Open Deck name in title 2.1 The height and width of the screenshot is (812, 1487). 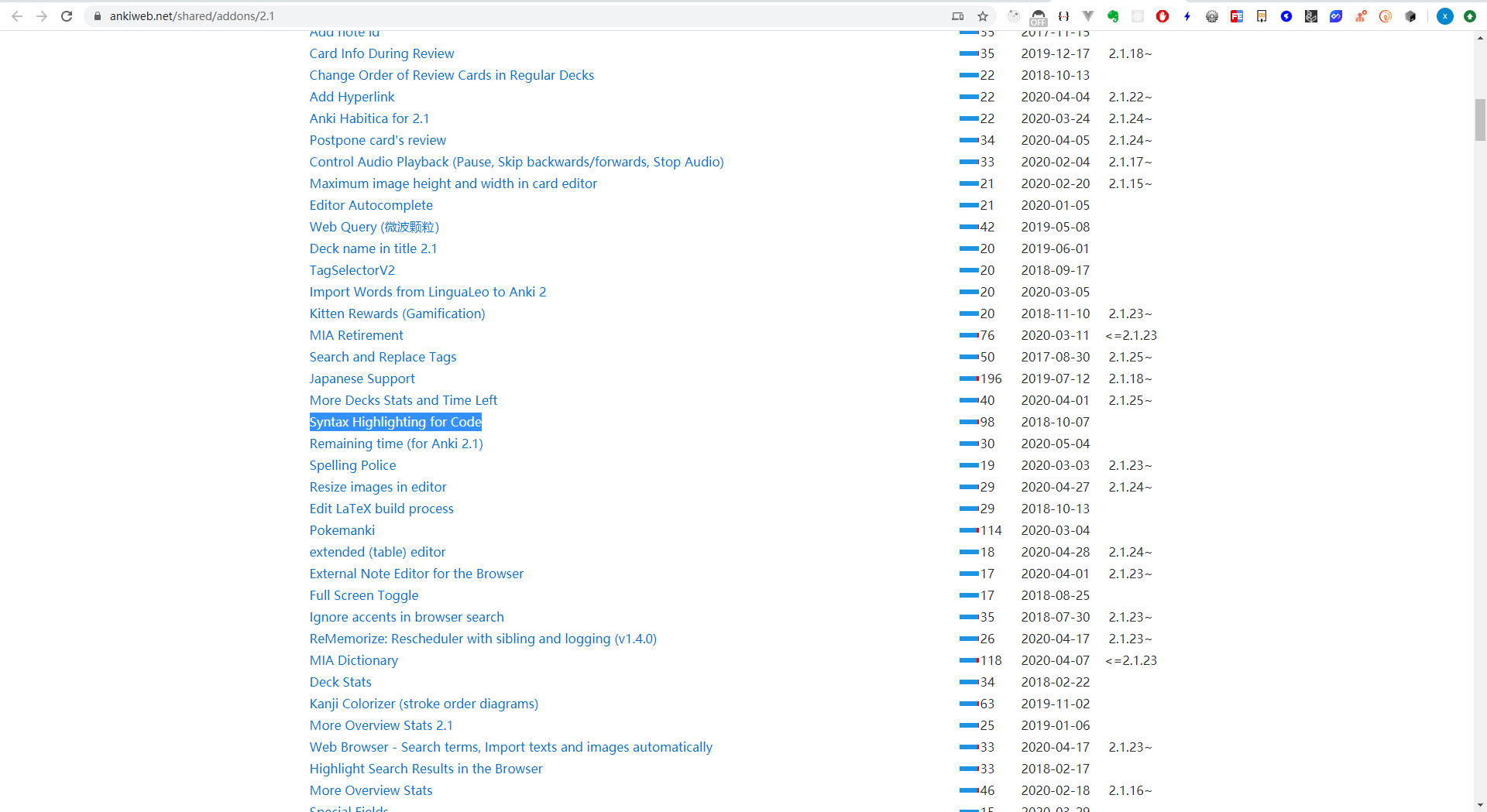click(x=373, y=248)
